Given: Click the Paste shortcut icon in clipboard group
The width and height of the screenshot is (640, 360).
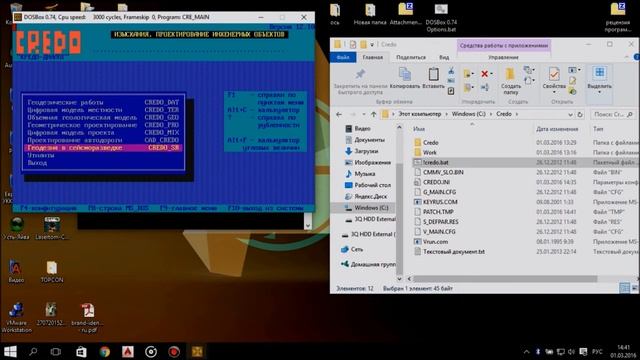Looking at the screenshot, I should pyautogui.click(x=451, y=91).
